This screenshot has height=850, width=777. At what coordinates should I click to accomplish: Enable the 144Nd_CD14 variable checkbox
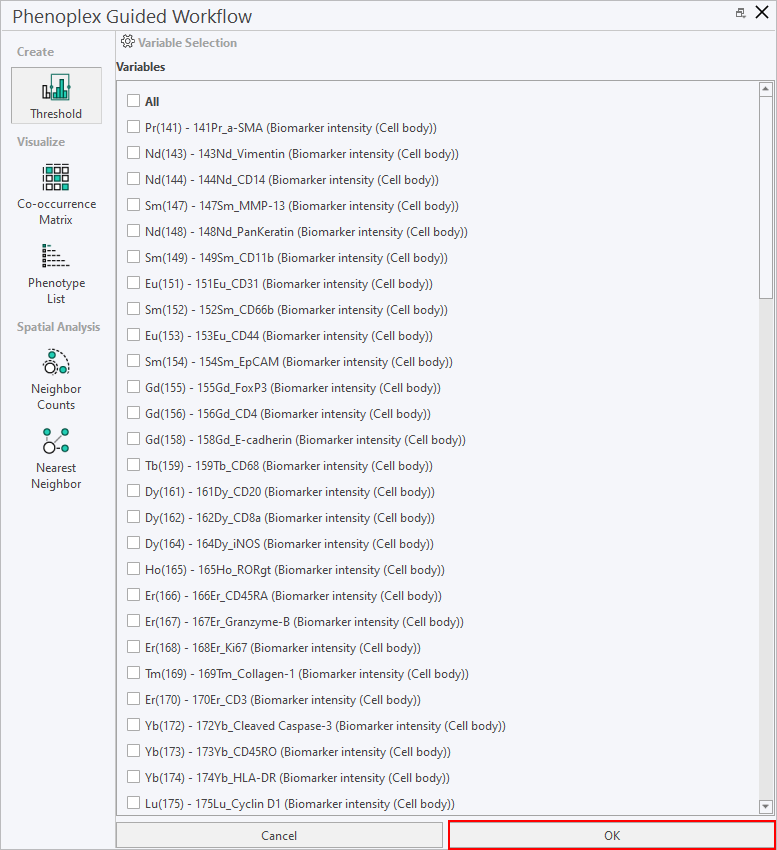point(133,179)
